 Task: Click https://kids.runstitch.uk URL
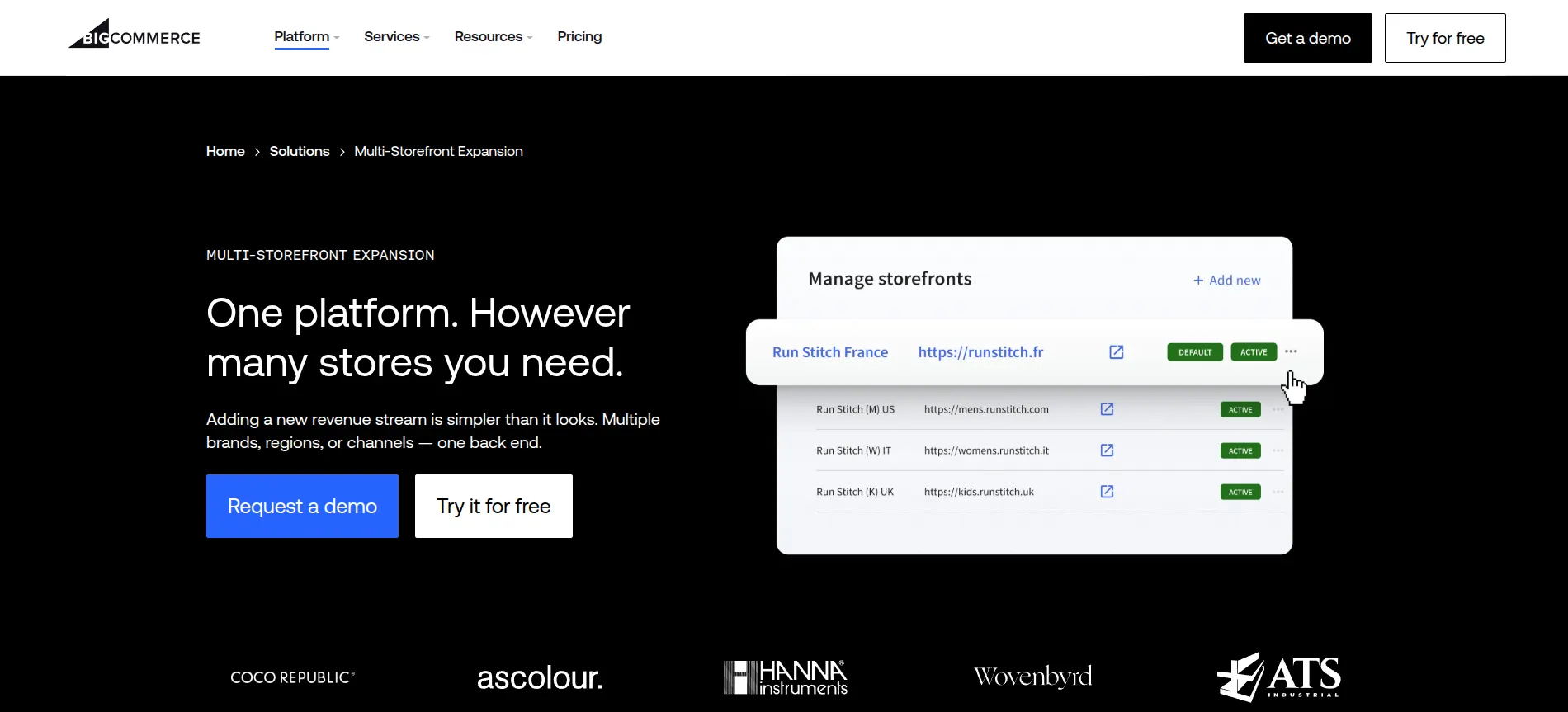(x=979, y=492)
